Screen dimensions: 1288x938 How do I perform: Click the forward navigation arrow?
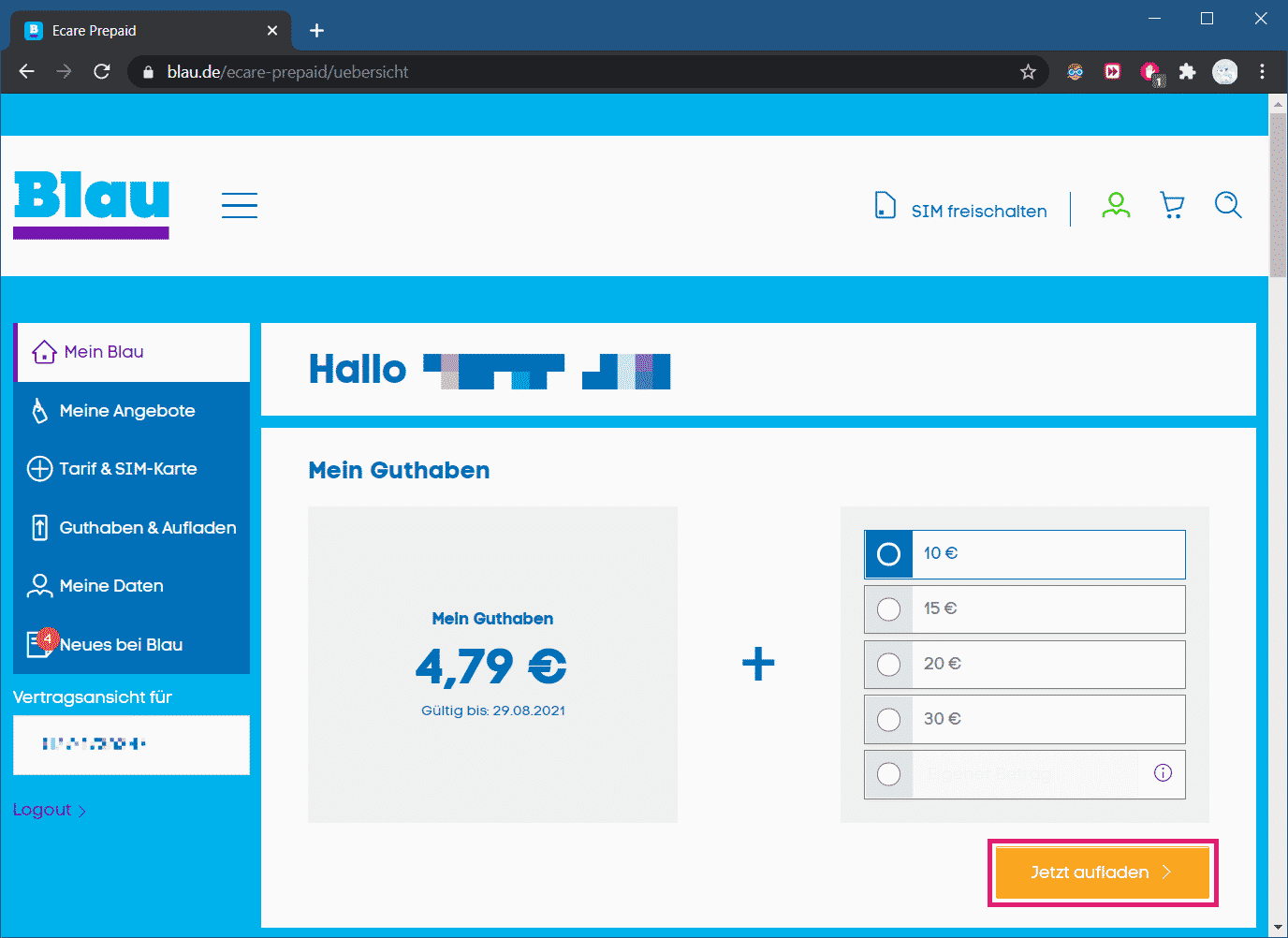click(x=64, y=72)
